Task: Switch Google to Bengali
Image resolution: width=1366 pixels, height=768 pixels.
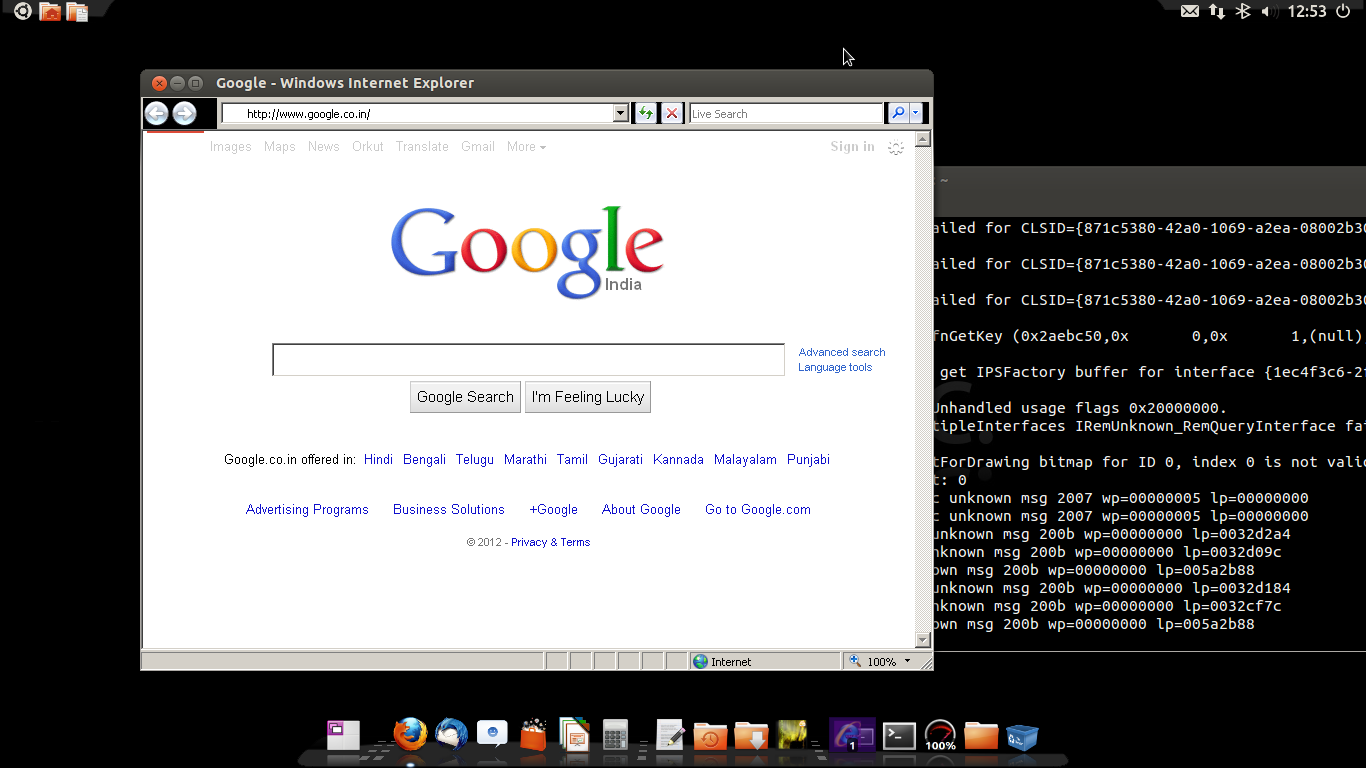Action: point(424,460)
